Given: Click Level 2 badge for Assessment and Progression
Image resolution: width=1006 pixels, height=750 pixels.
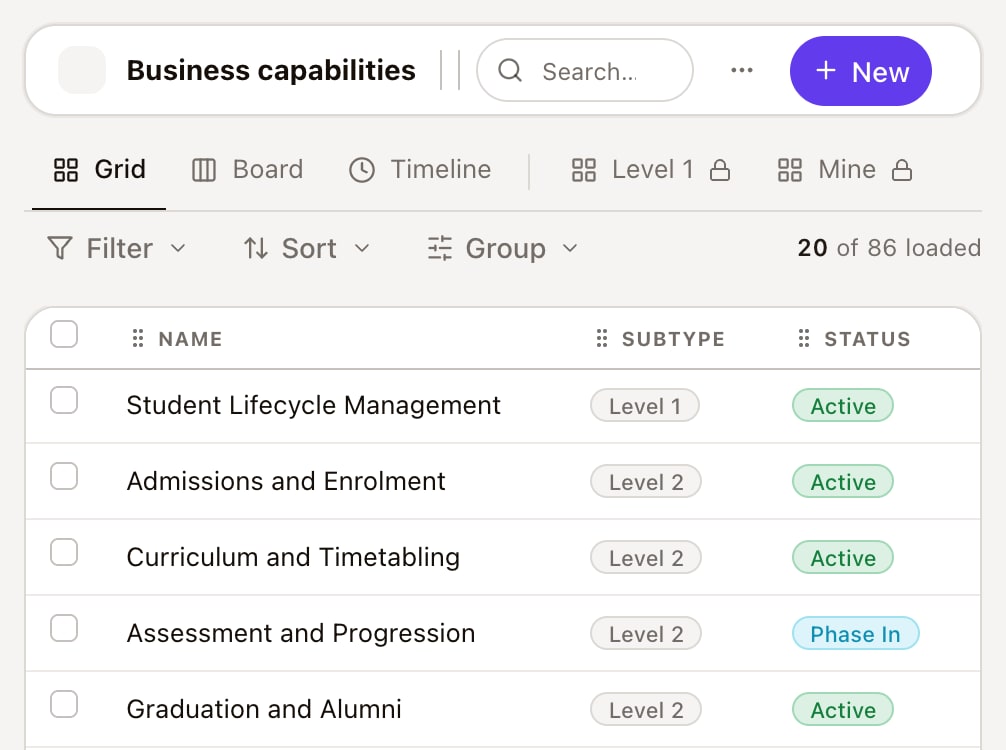Looking at the screenshot, I should (x=646, y=633).
